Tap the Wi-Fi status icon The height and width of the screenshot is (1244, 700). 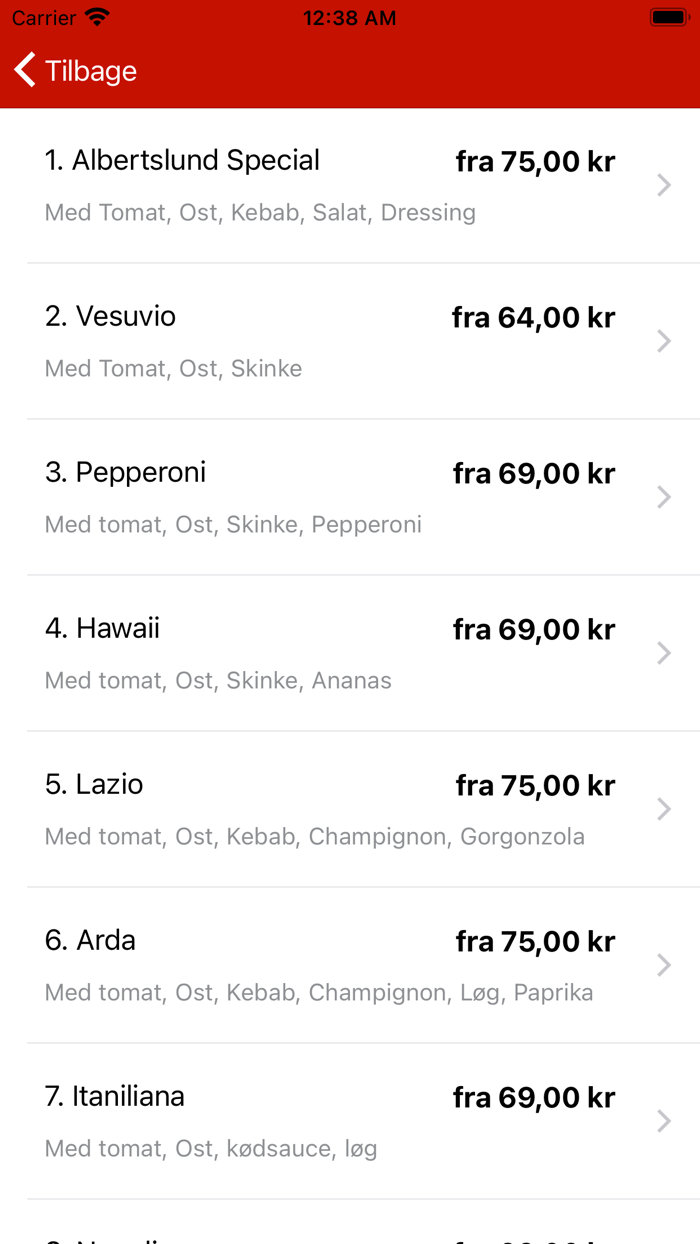pos(97,18)
